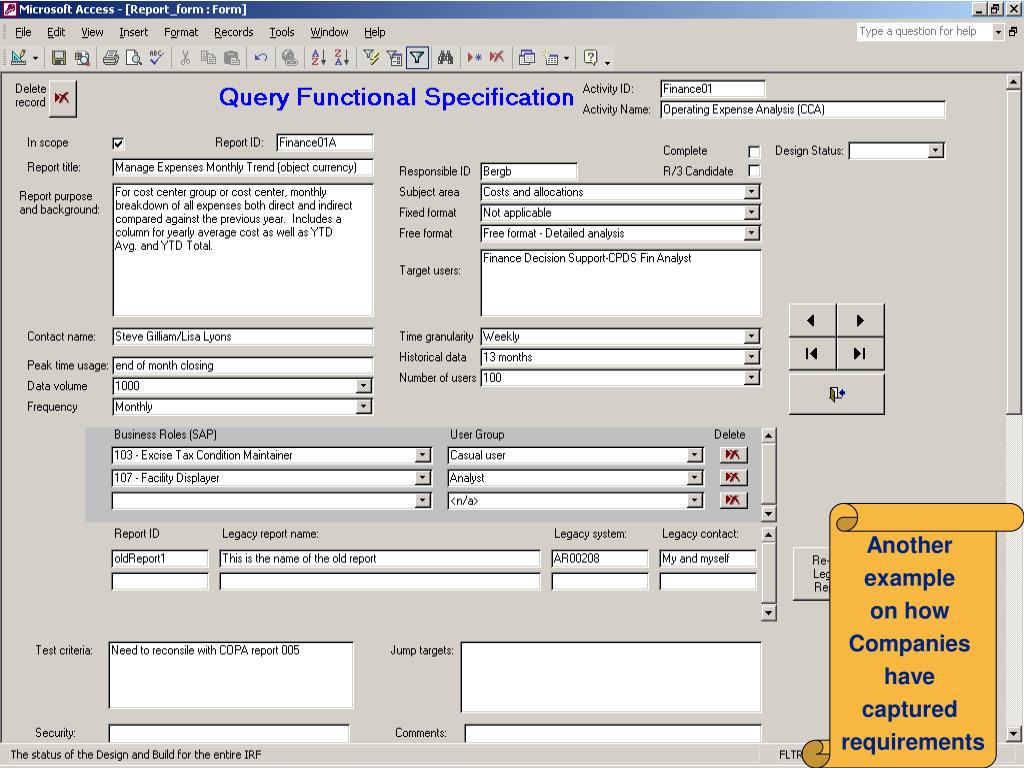The width and height of the screenshot is (1024, 768).
Task: Save the form with the floppy disk icon
Action: point(59,58)
